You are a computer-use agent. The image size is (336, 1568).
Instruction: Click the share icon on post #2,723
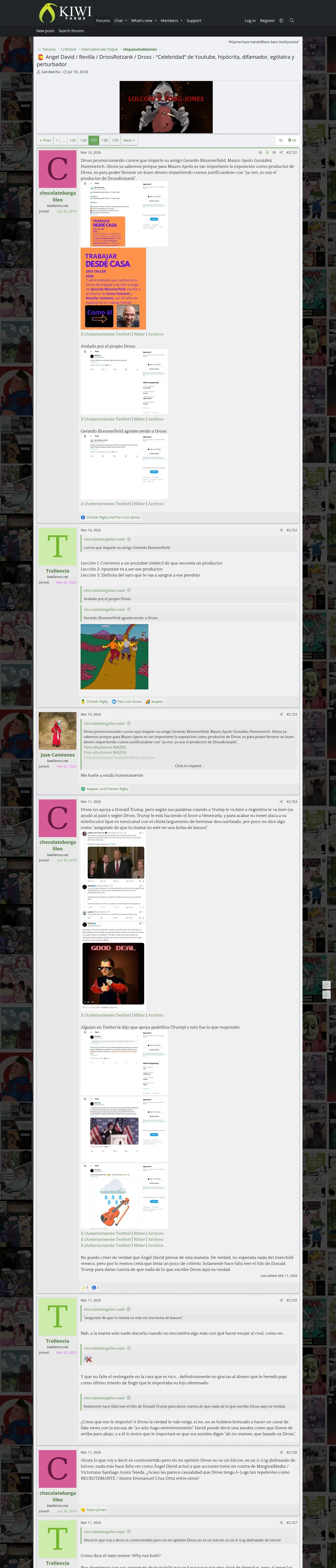(281, 714)
